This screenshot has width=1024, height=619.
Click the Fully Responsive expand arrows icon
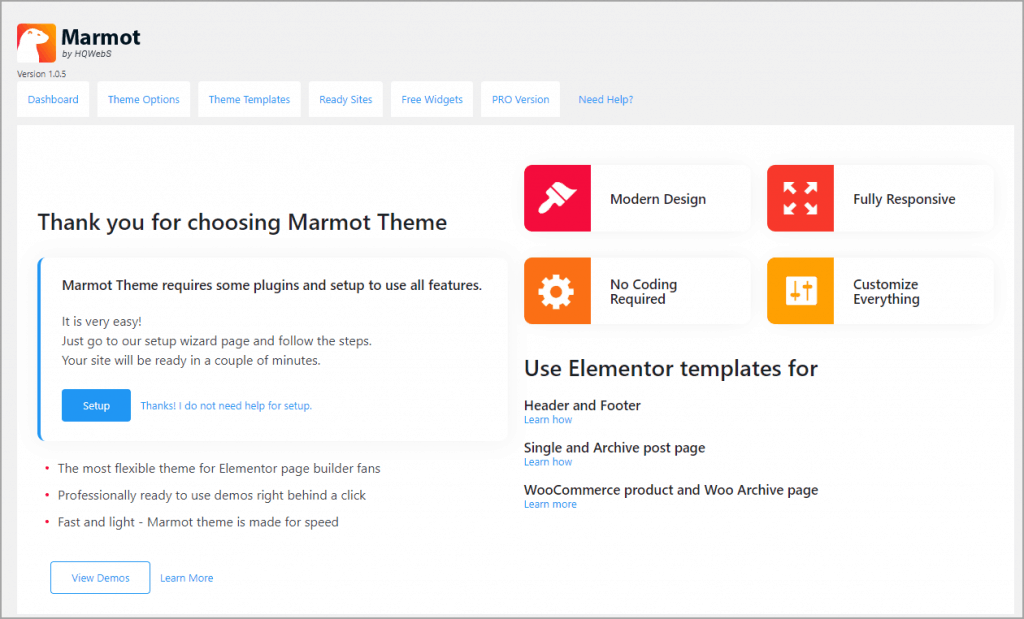pos(800,199)
